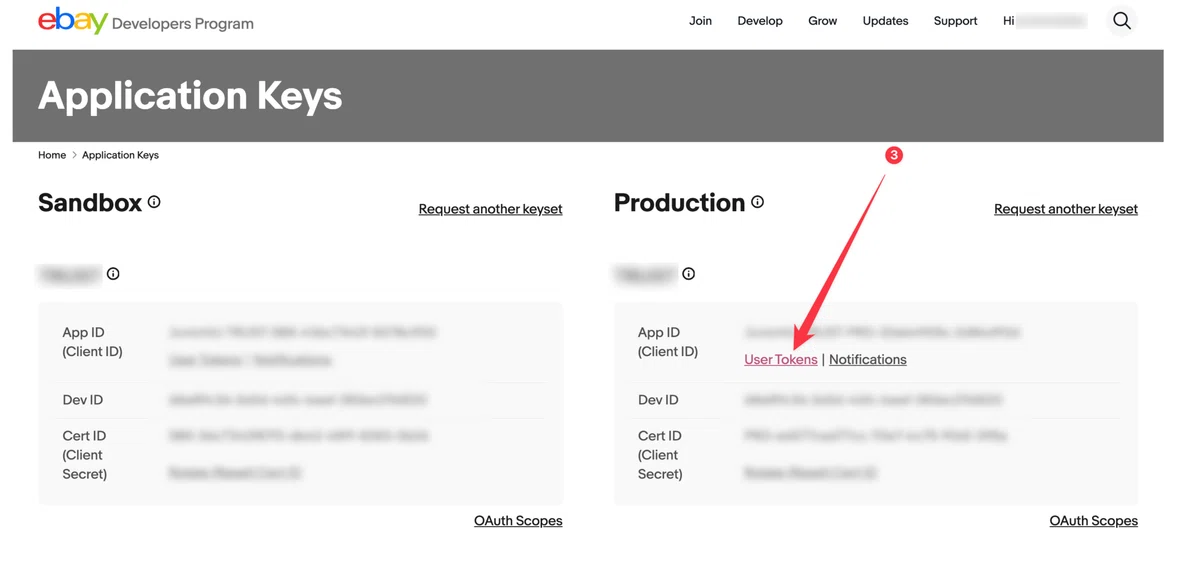This screenshot has height=572, width=1200.
Task: Open the Develop menu
Action: click(760, 21)
